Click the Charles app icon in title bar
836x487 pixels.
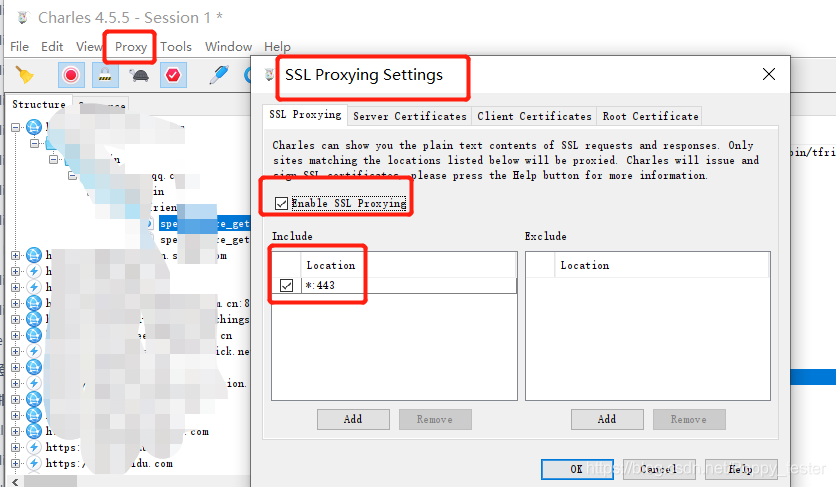tap(22, 18)
